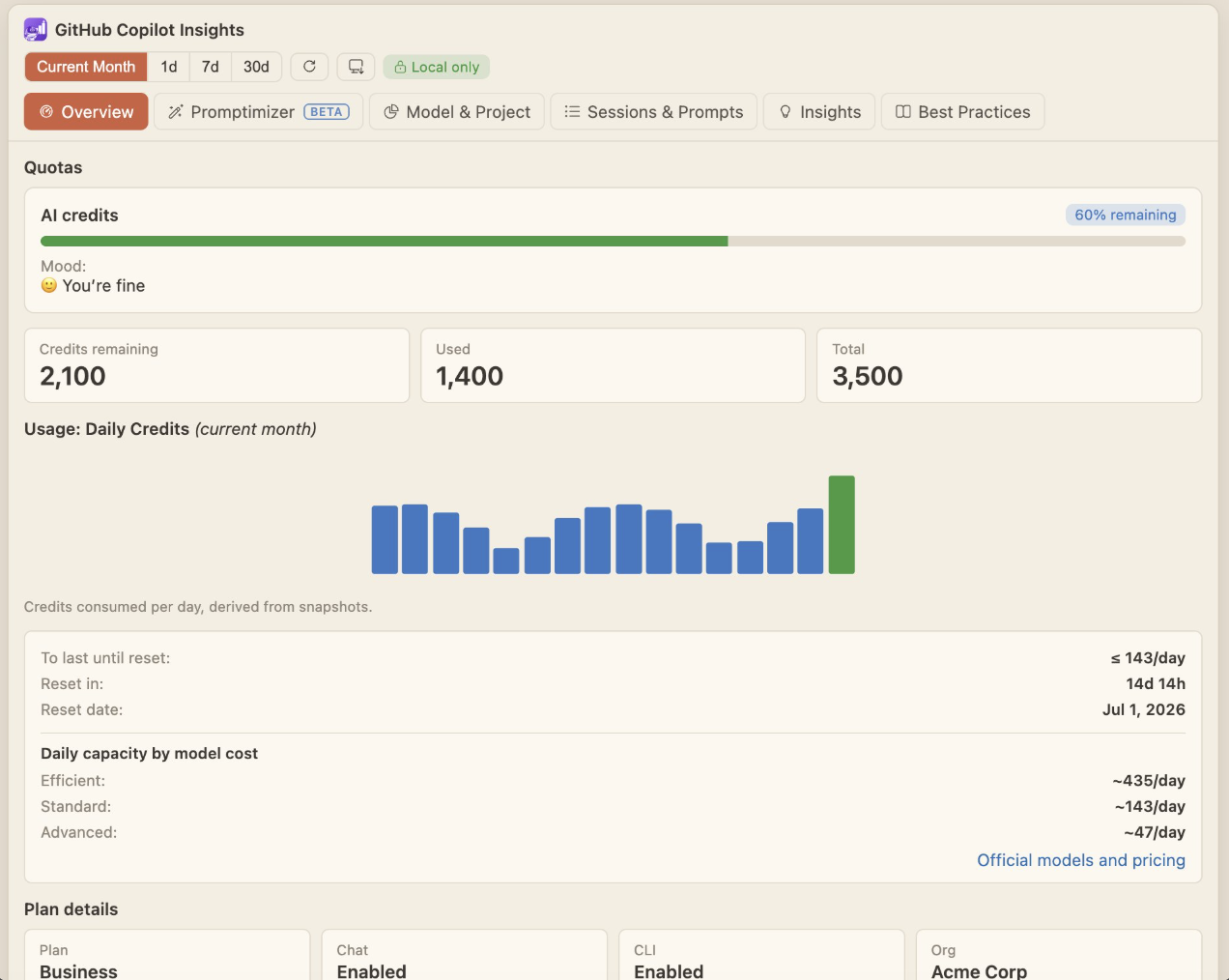Click the Model & Project pie chart icon
This screenshot has height=980, width=1229.
(391, 112)
